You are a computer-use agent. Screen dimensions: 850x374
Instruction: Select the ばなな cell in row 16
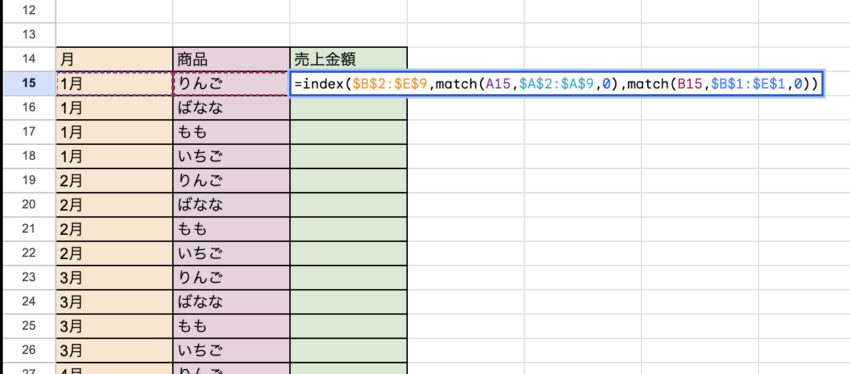pyautogui.click(x=231, y=108)
